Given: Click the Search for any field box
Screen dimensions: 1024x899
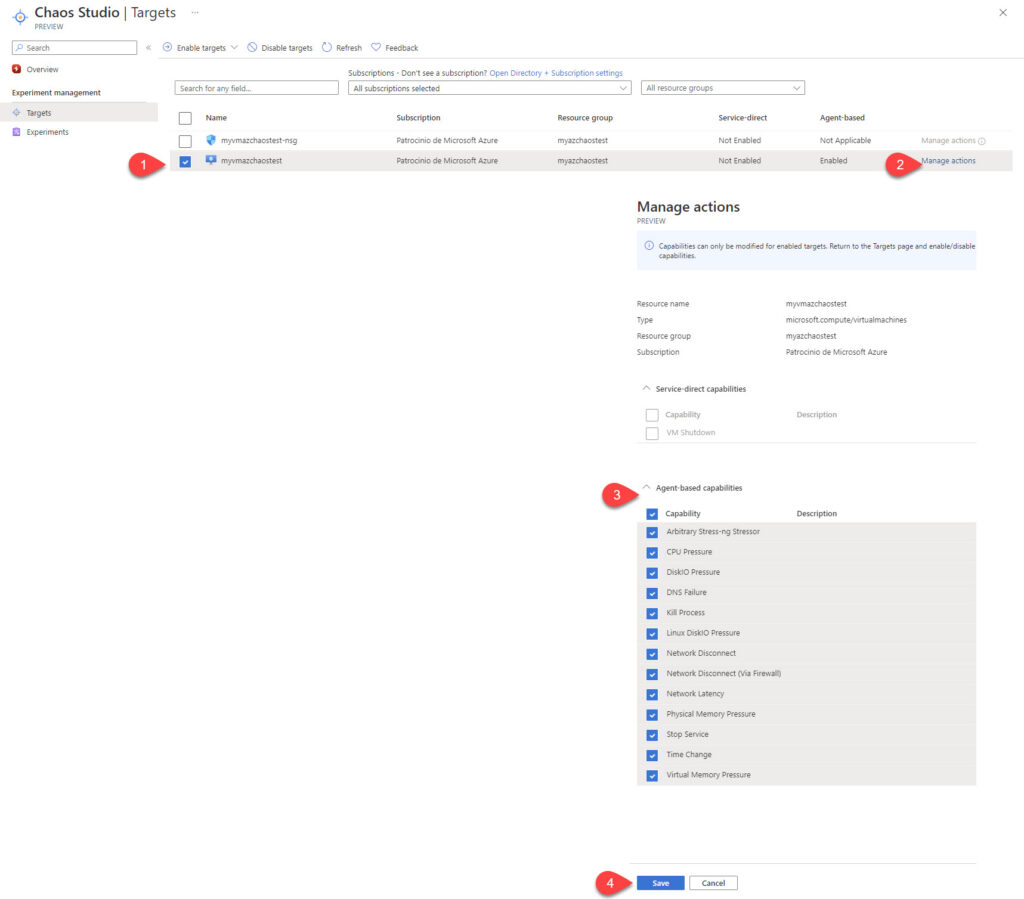Looking at the screenshot, I should pyautogui.click(x=257, y=88).
